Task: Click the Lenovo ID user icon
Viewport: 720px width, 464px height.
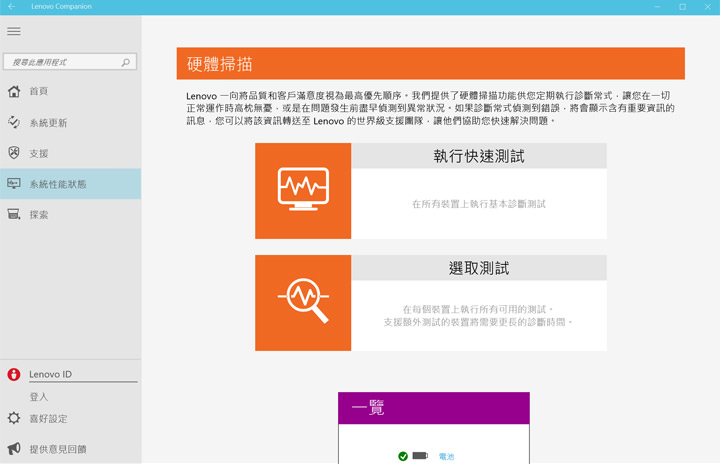Action: tap(13, 375)
